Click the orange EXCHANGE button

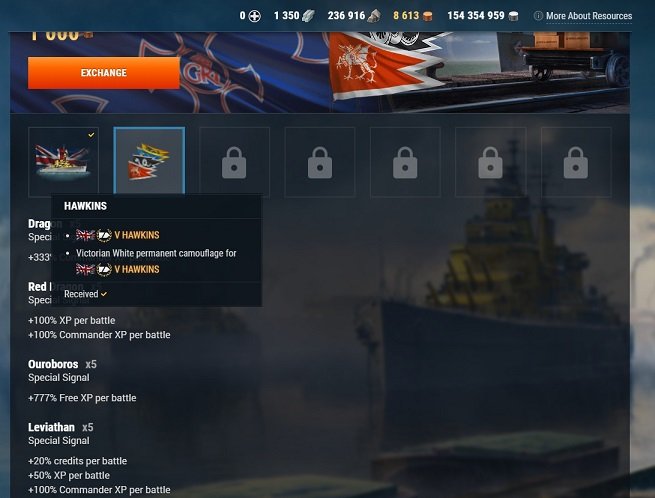[104, 73]
